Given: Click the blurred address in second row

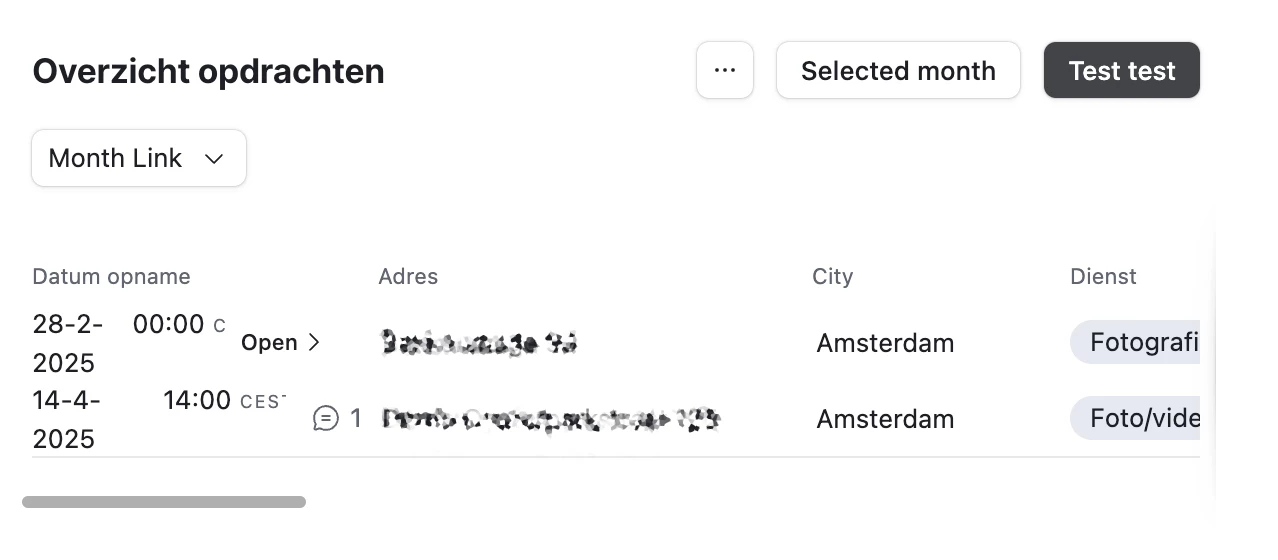Looking at the screenshot, I should (x=550, y=419).
